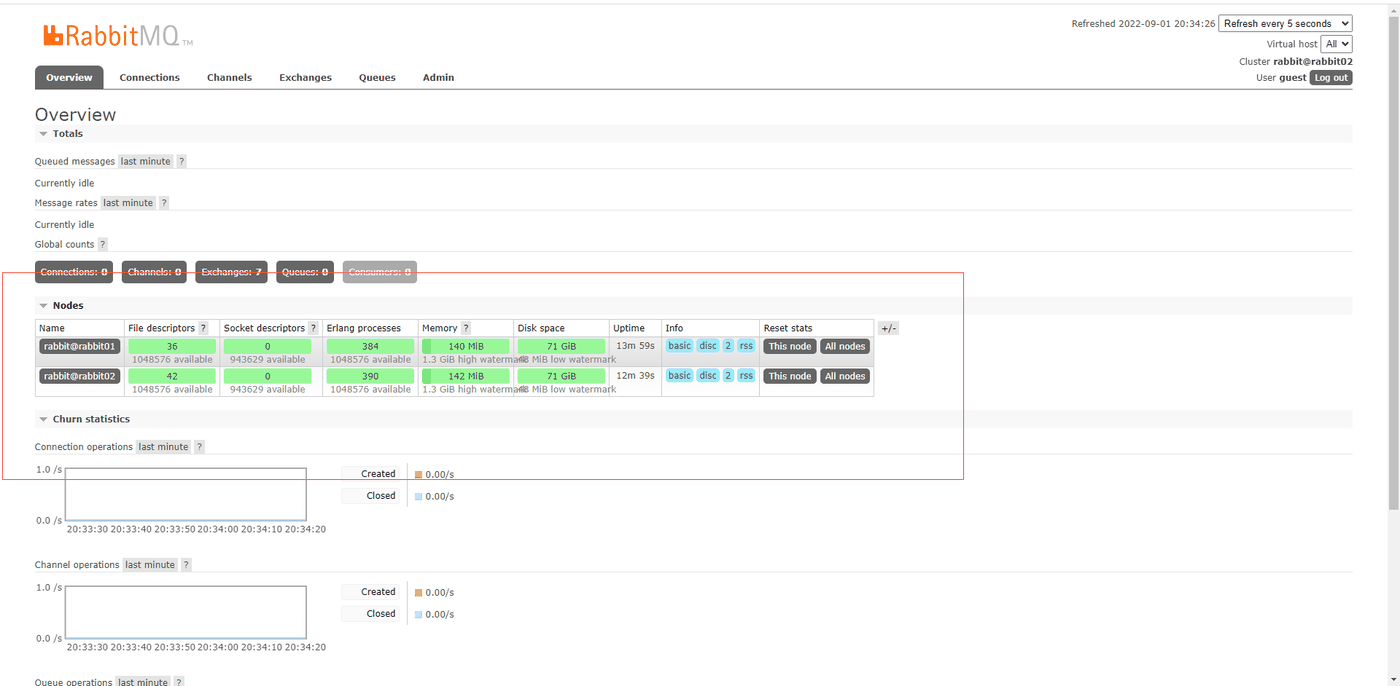Viewport: 1400px width, 686px height.
Task: Switch to the Channels tab
Action: pyautogui.click(x=229, y=77)
